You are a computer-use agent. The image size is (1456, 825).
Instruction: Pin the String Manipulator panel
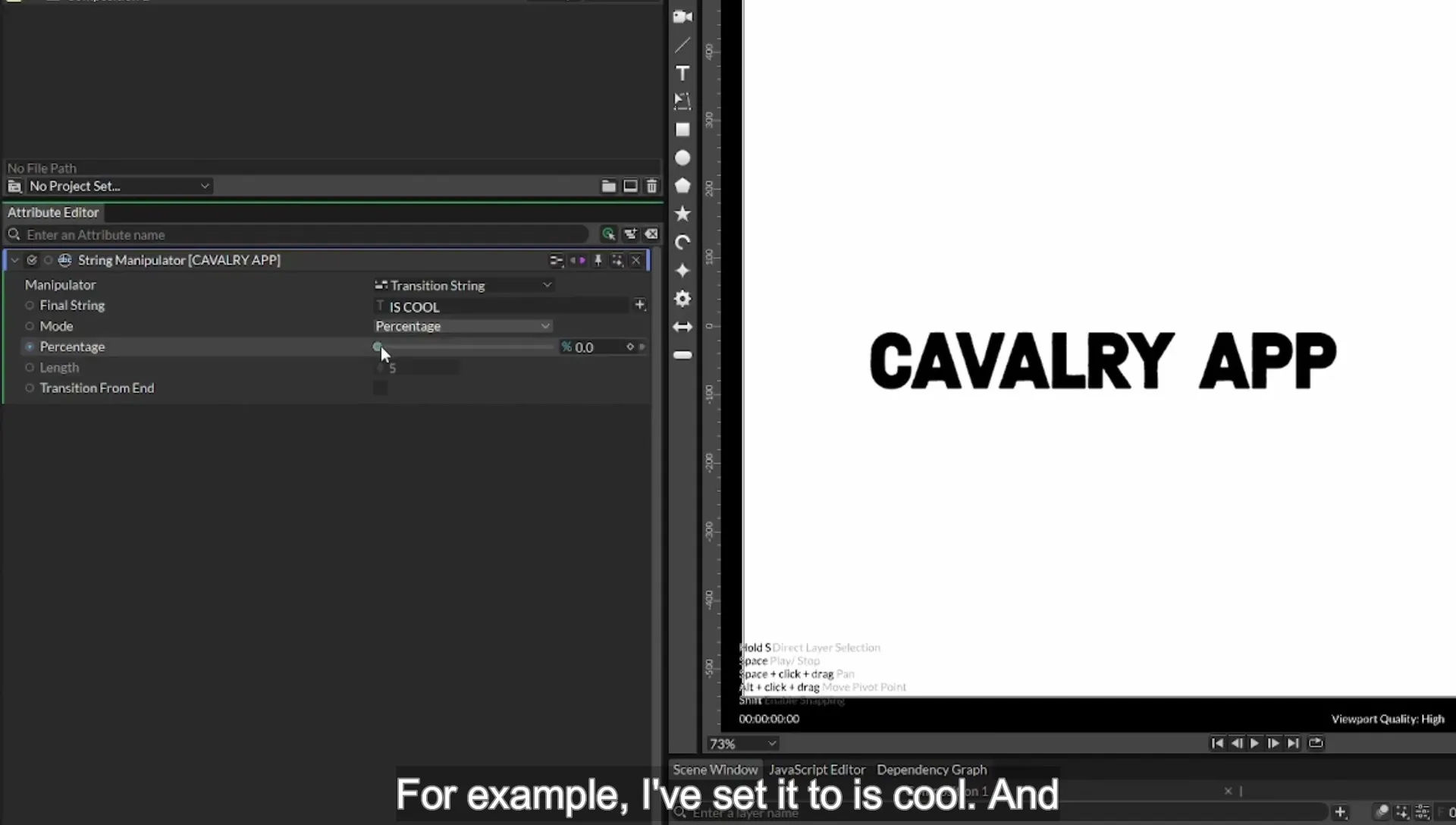[x=598, y=260]
